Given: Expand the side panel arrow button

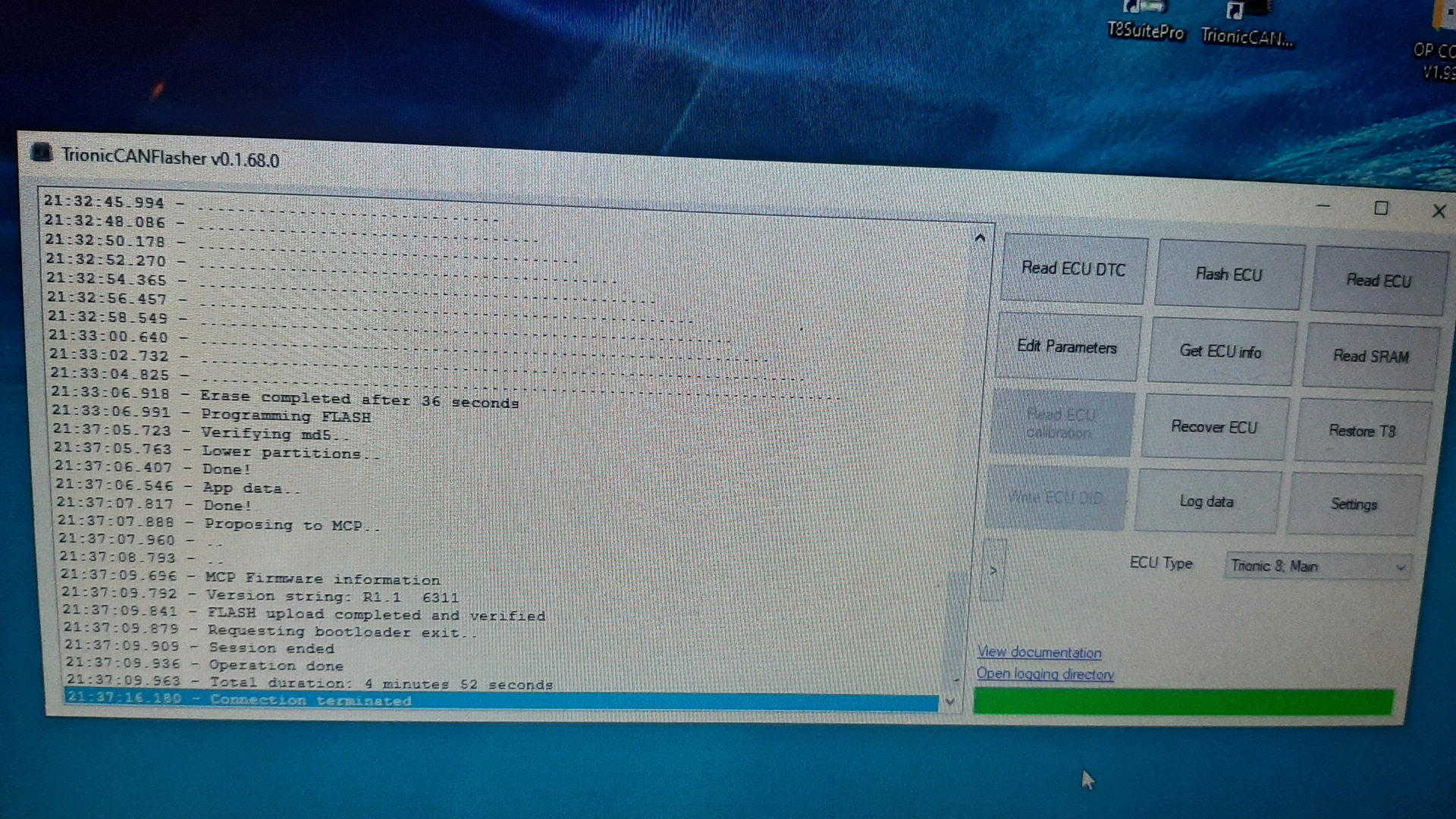Looking at the screenshot, I should coord(993,570).
